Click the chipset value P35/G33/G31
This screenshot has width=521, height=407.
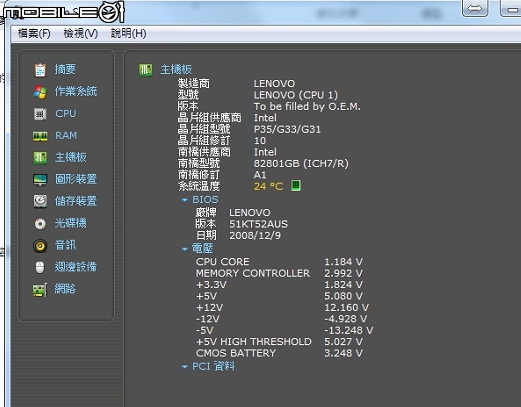[x=287, y=129]
